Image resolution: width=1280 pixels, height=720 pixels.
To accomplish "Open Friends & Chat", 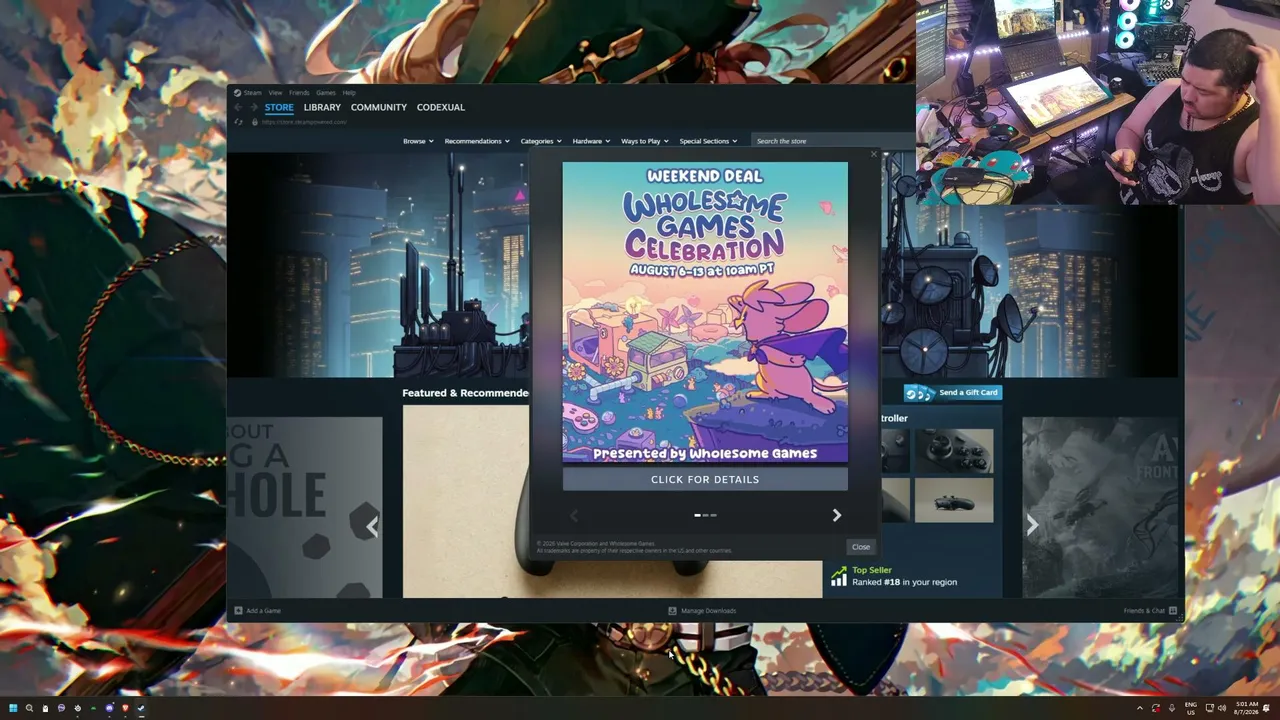I will (1150, 610).
